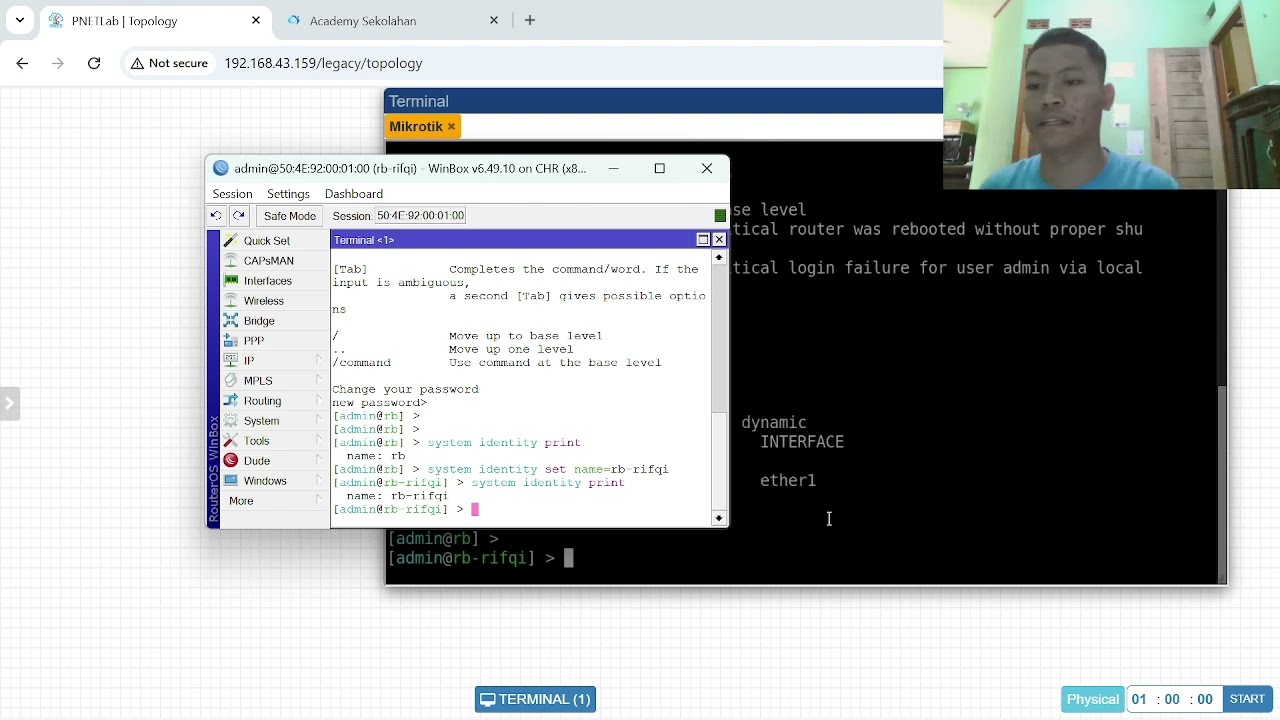The image size is (1280, 720).
Task: Close the Mikrotik tab in PNETLab terminal
Action: 451,127
